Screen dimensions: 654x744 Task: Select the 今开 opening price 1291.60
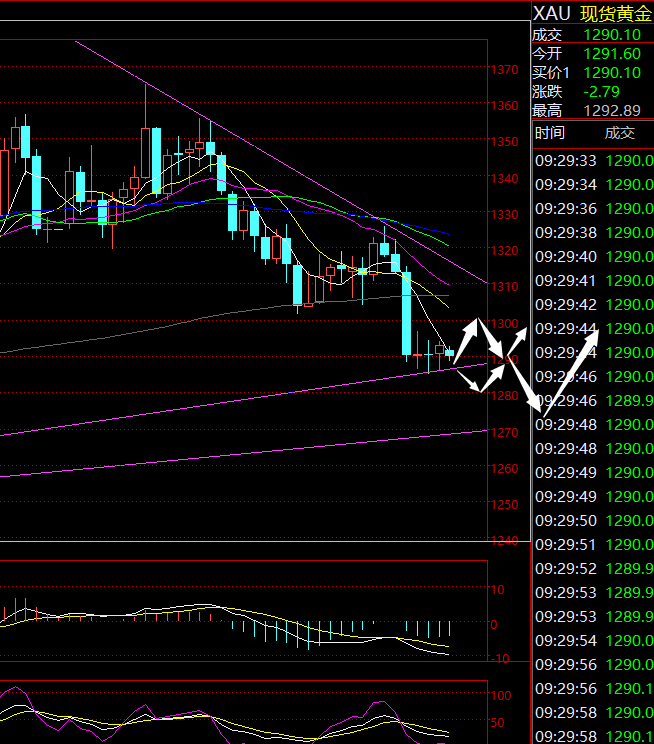(612, 54)
